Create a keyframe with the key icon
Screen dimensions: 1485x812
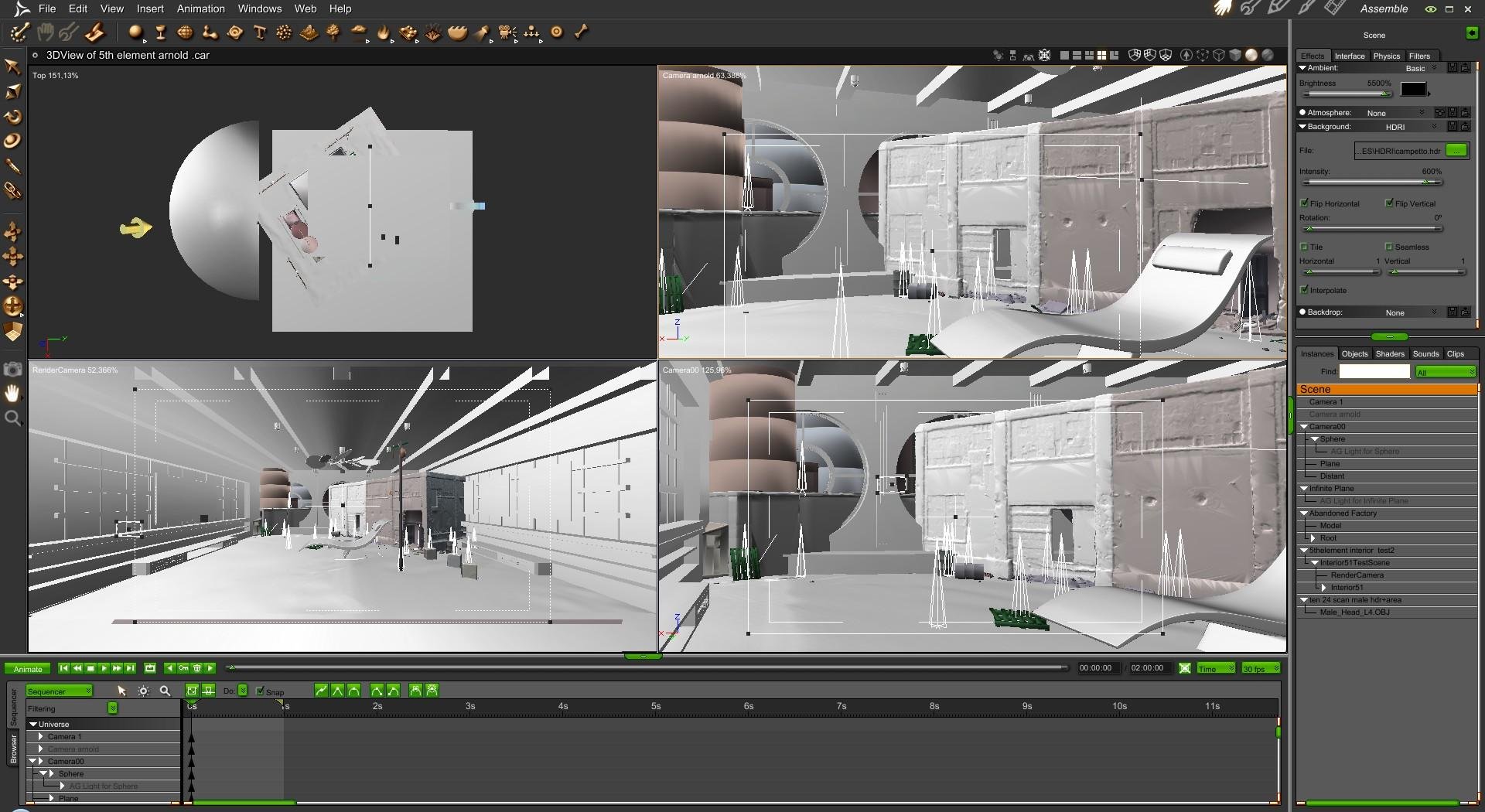click(183, 668)
